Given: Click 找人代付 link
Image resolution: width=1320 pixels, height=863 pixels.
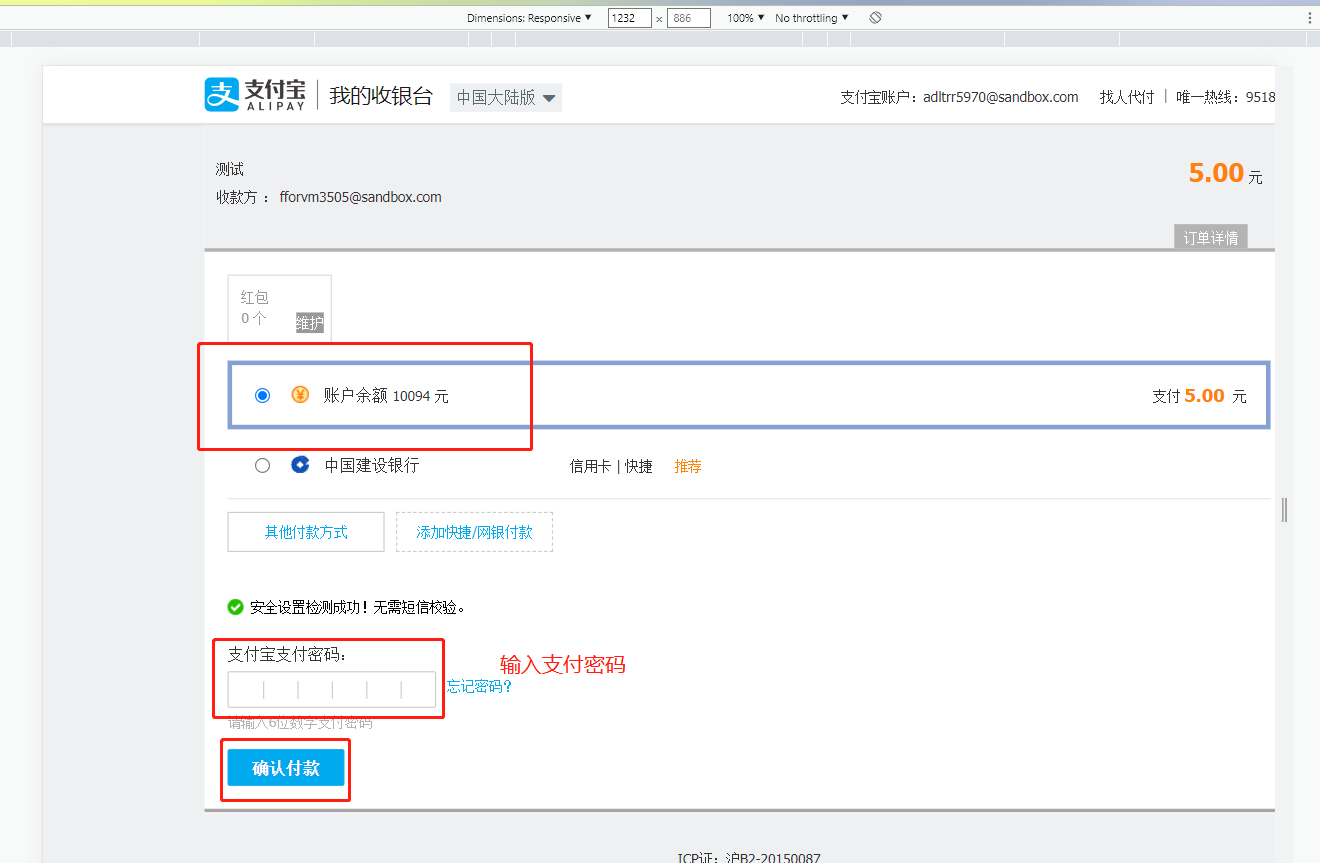Looking at the screenshot, I should (x=1127, y=97).
